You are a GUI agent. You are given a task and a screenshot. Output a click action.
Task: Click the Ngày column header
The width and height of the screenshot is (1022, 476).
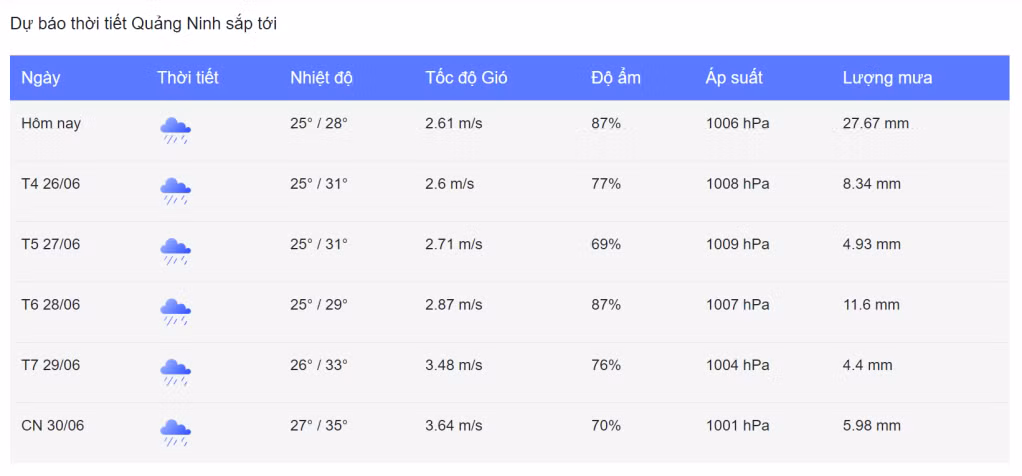pos(40,78)
